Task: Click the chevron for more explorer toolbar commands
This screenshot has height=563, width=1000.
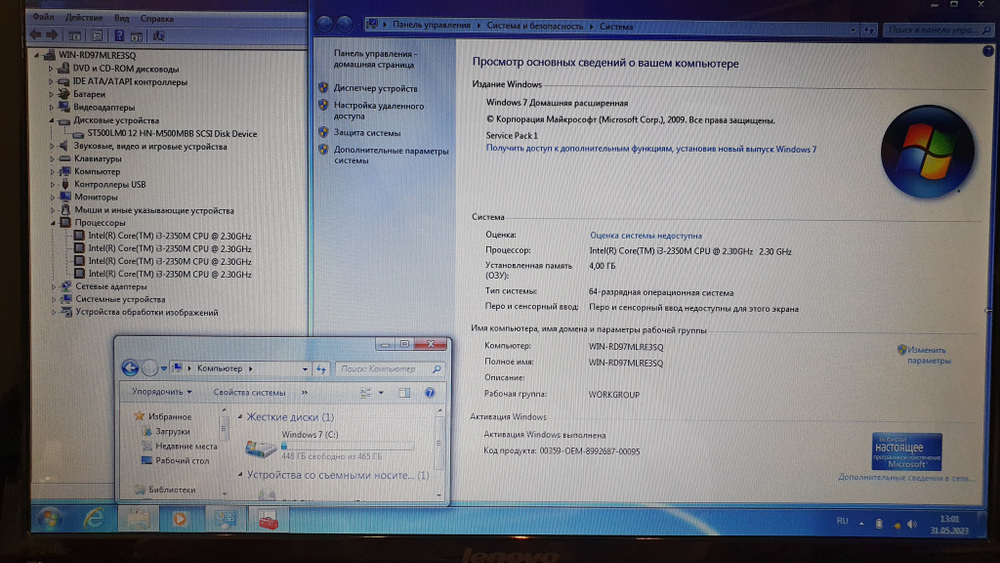Action: pos(304,392)
